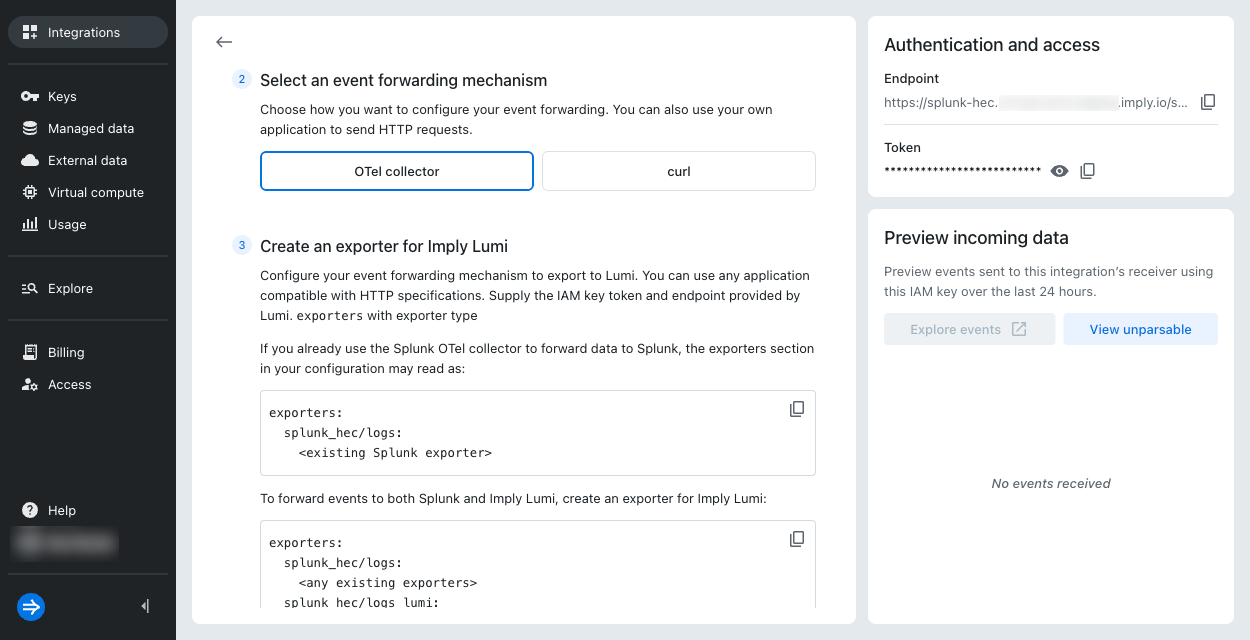Image resolution: width=1250 pixels, height=640 pixels.
Task: Click the Virtual compute chip icon
Action: 30,192
